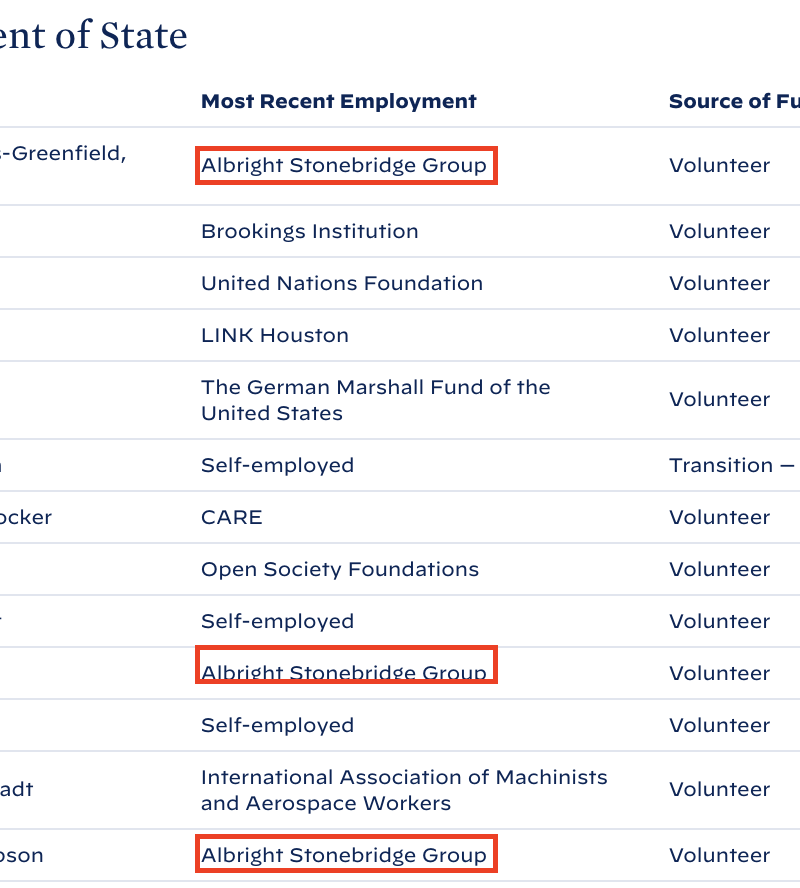This screenshot has height=888, width=800.
Task: Click Albright Stonebridge Group in the Greenfield row
Action: 344,165
